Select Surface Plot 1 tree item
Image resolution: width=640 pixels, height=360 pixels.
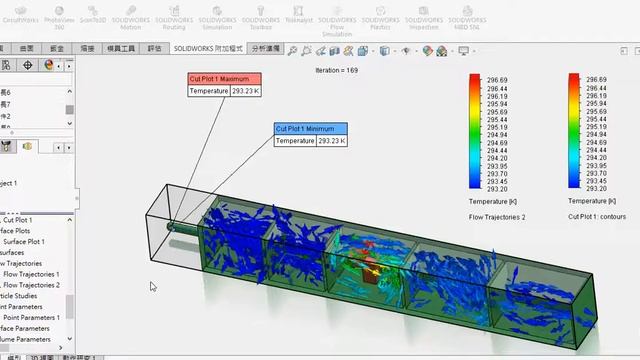(x=24, y=242)
